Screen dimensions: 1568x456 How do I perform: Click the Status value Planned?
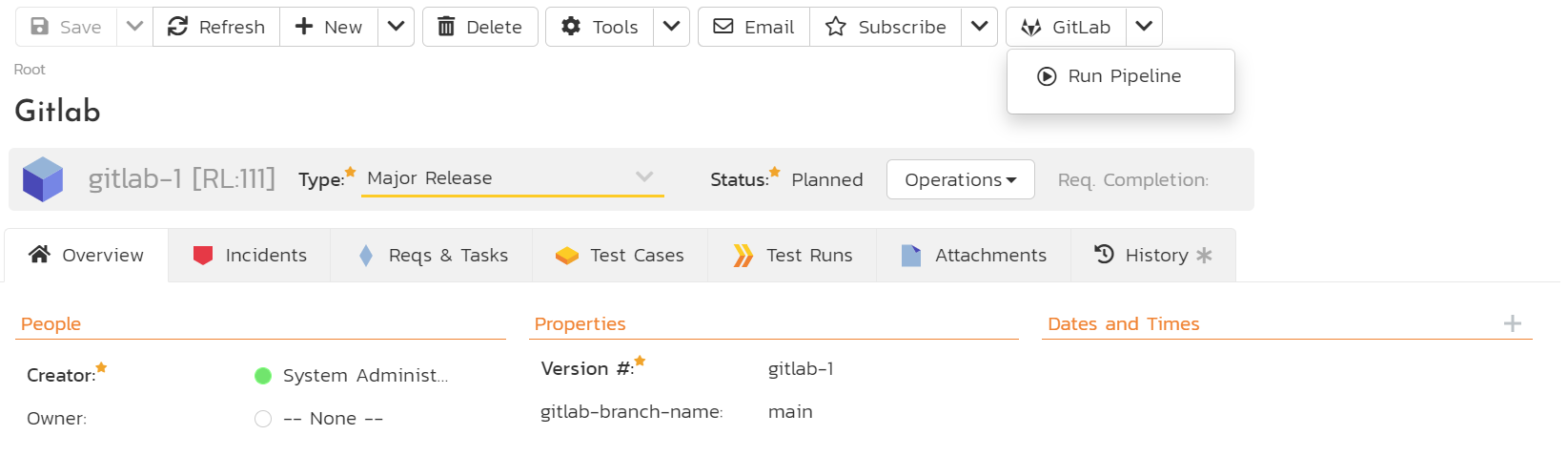[827, 179]
